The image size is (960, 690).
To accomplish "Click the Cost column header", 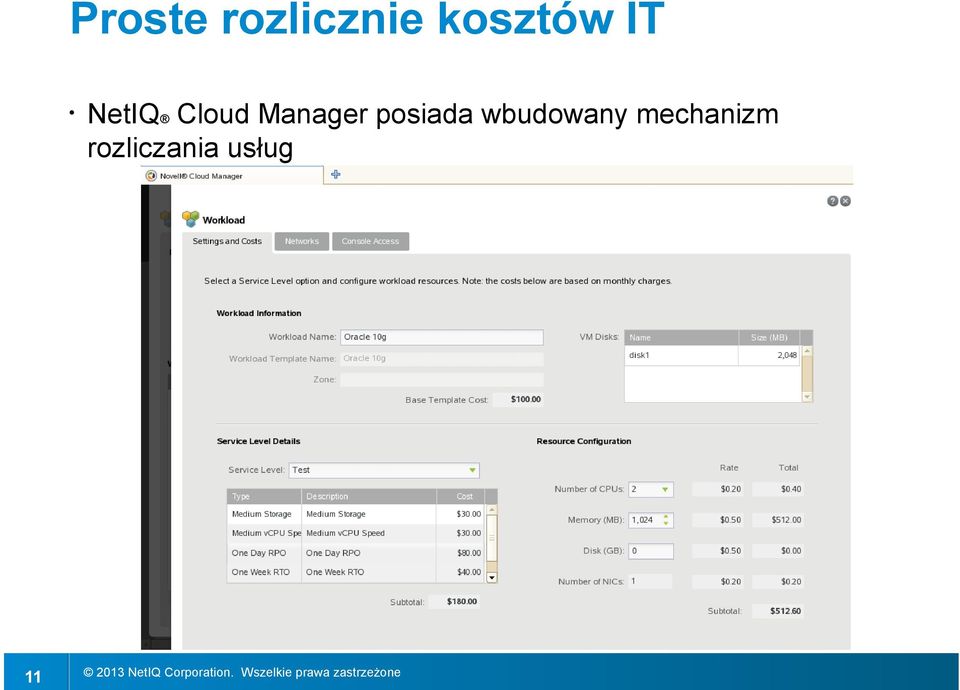I will point(460,496).
